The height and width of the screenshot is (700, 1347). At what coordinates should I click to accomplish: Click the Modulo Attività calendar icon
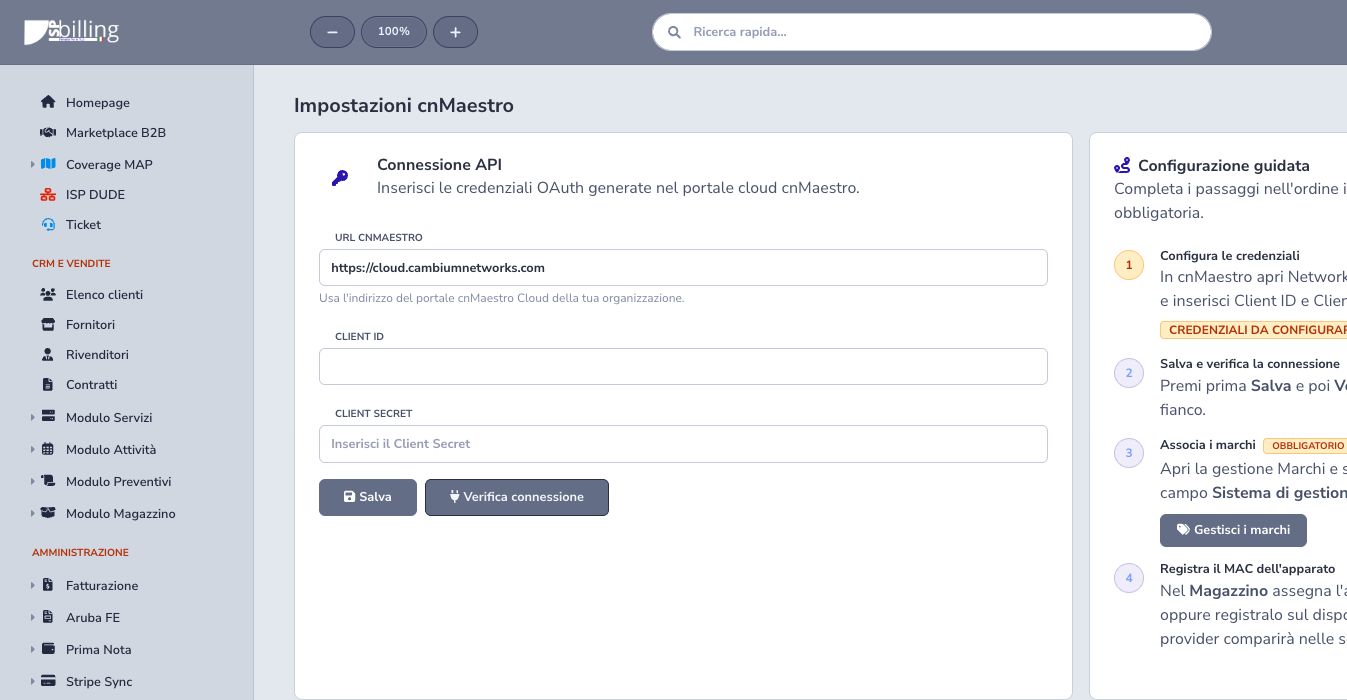click(48, 449)
